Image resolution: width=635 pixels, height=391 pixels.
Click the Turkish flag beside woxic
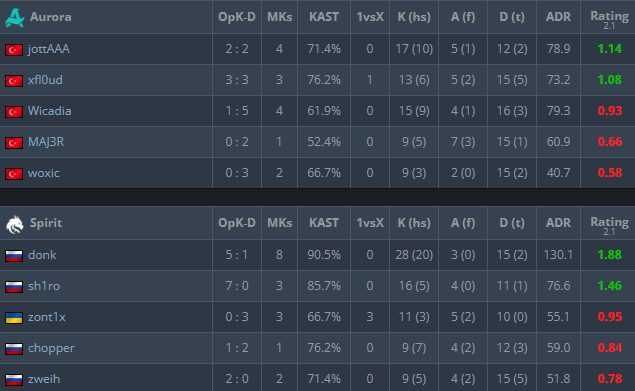coord(14,174)
